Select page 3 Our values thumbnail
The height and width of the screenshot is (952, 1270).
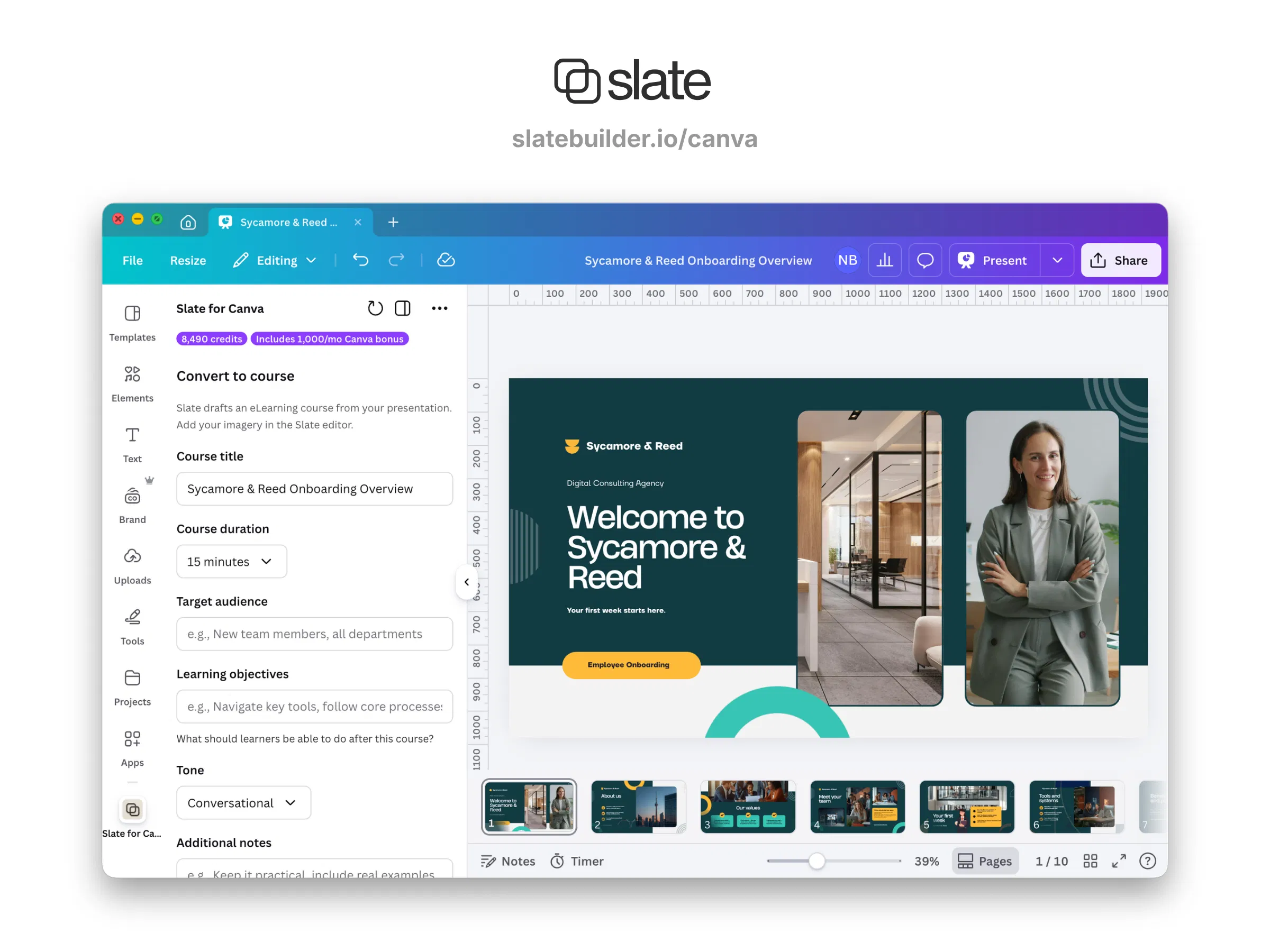[x=748, y=806]
